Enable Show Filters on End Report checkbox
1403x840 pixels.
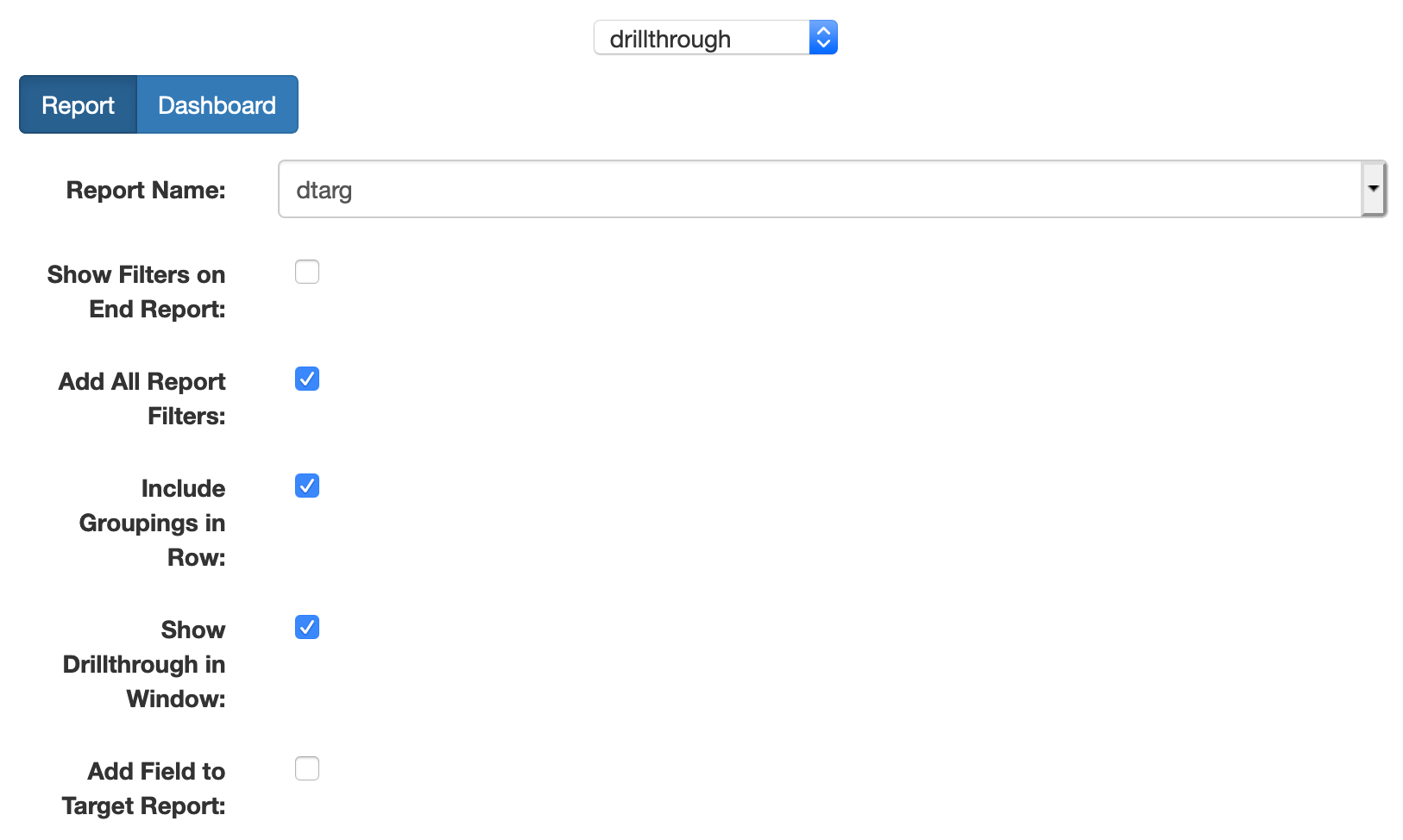(307, 273)
